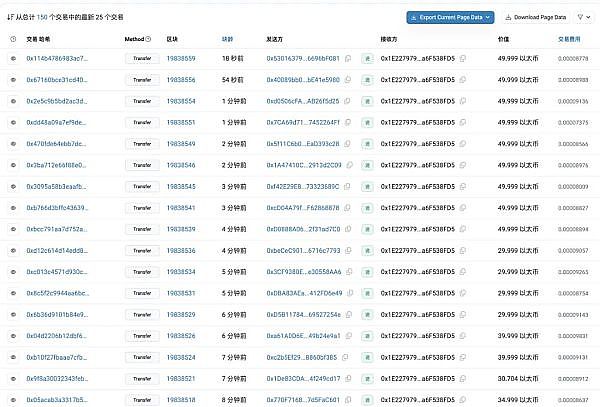Click the eye icon beside transaction 0xbcc791ea7d752a
The image size is (600, 407).
click(x=13, y=228)
